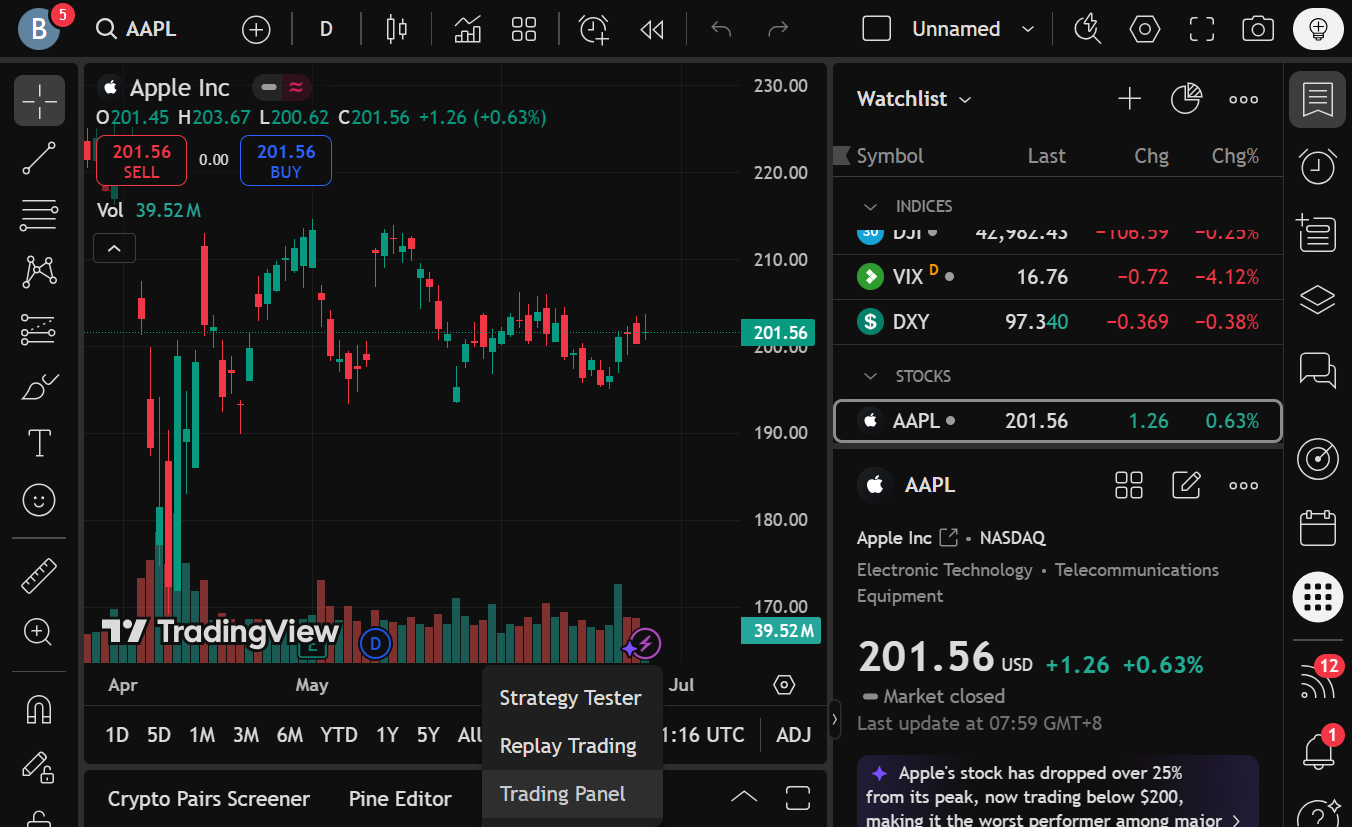The width and height of the screenshot is (1352, 827).
Task: Collapse the INDICES watchlist section
Action: click(x=871, y=206)
